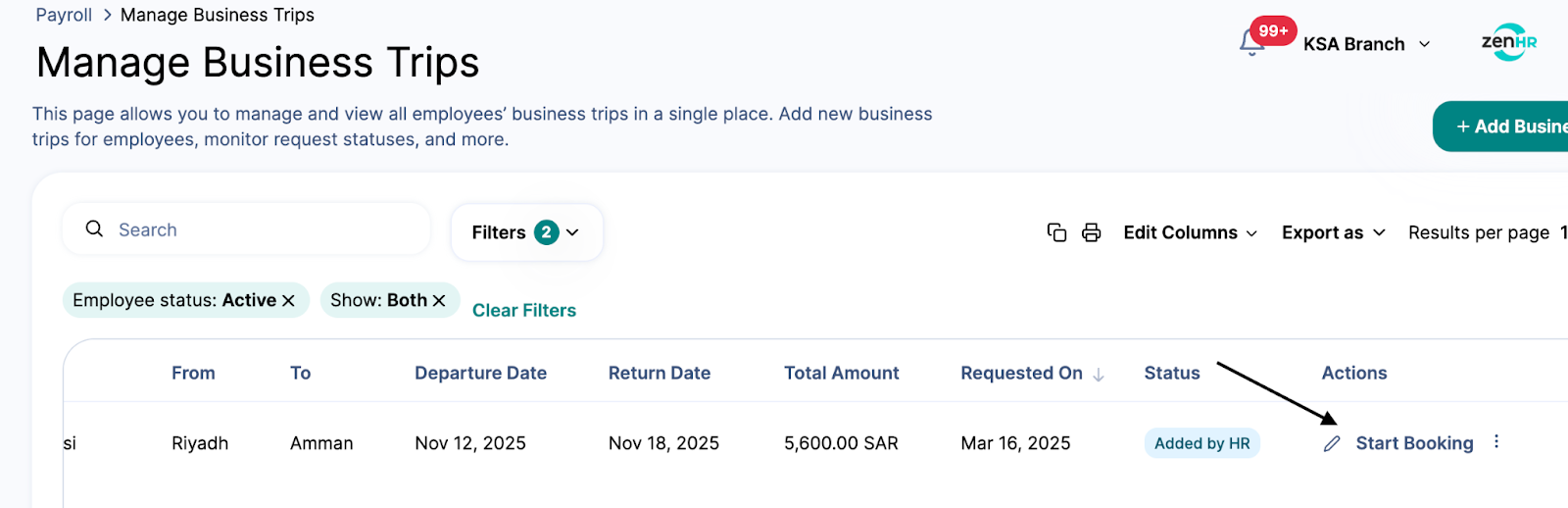The height and width of the screenshot is (508, 1568).
Task: Print the business trips table
Action: click(1091, 232)
